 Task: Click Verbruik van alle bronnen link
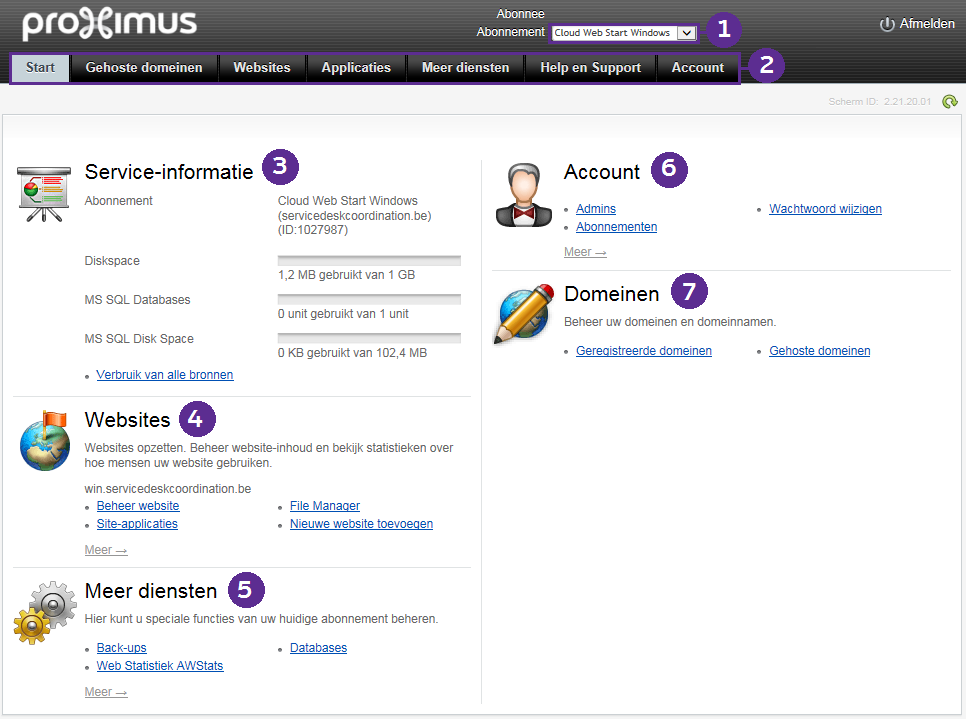pyautogui.click(x=165, y=375)
